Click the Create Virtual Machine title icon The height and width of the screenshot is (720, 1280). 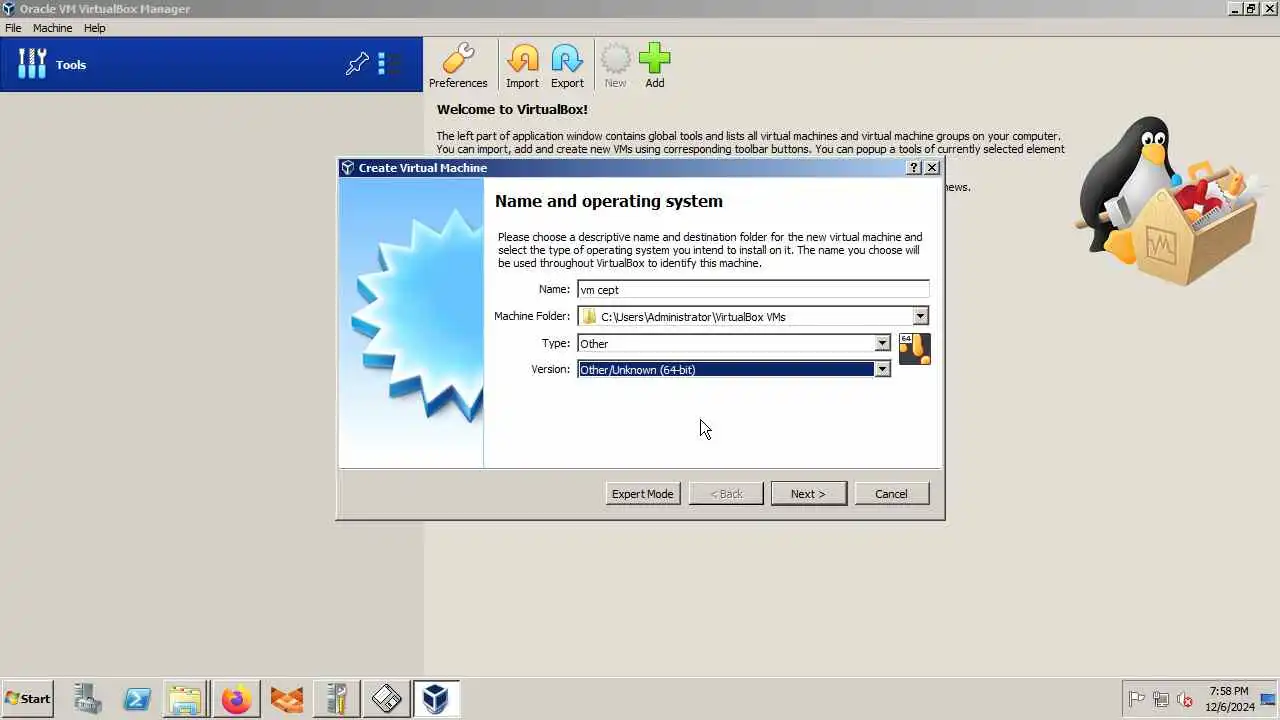pos(347,168)
